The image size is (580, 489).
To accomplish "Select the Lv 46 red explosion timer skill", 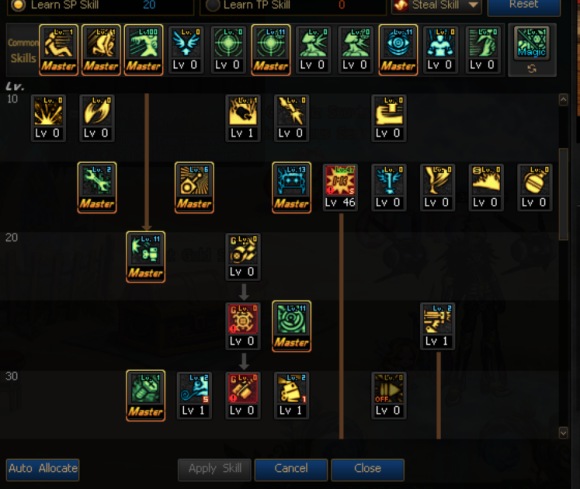I will pyautogui.click(x=340, y=187).
